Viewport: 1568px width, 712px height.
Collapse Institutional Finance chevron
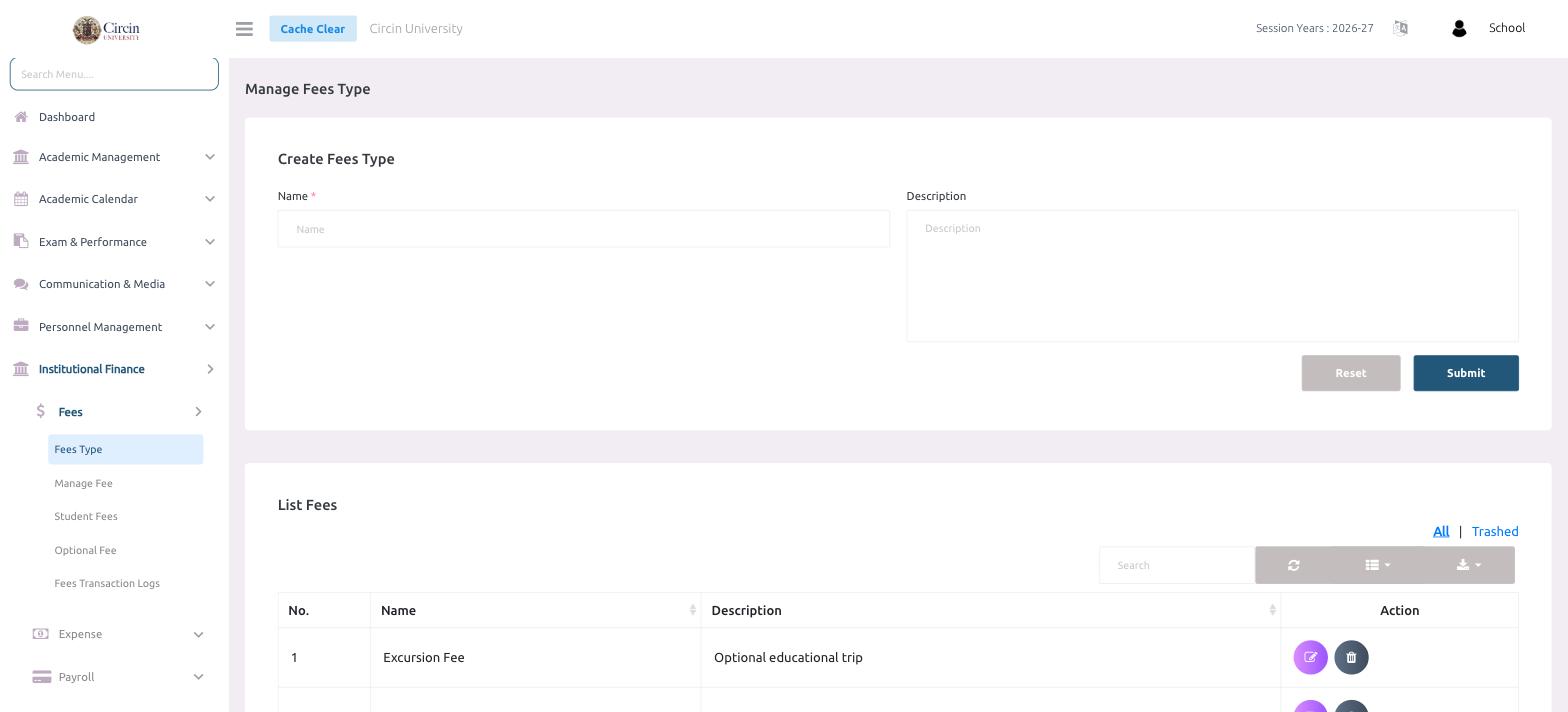coord(210,369)
